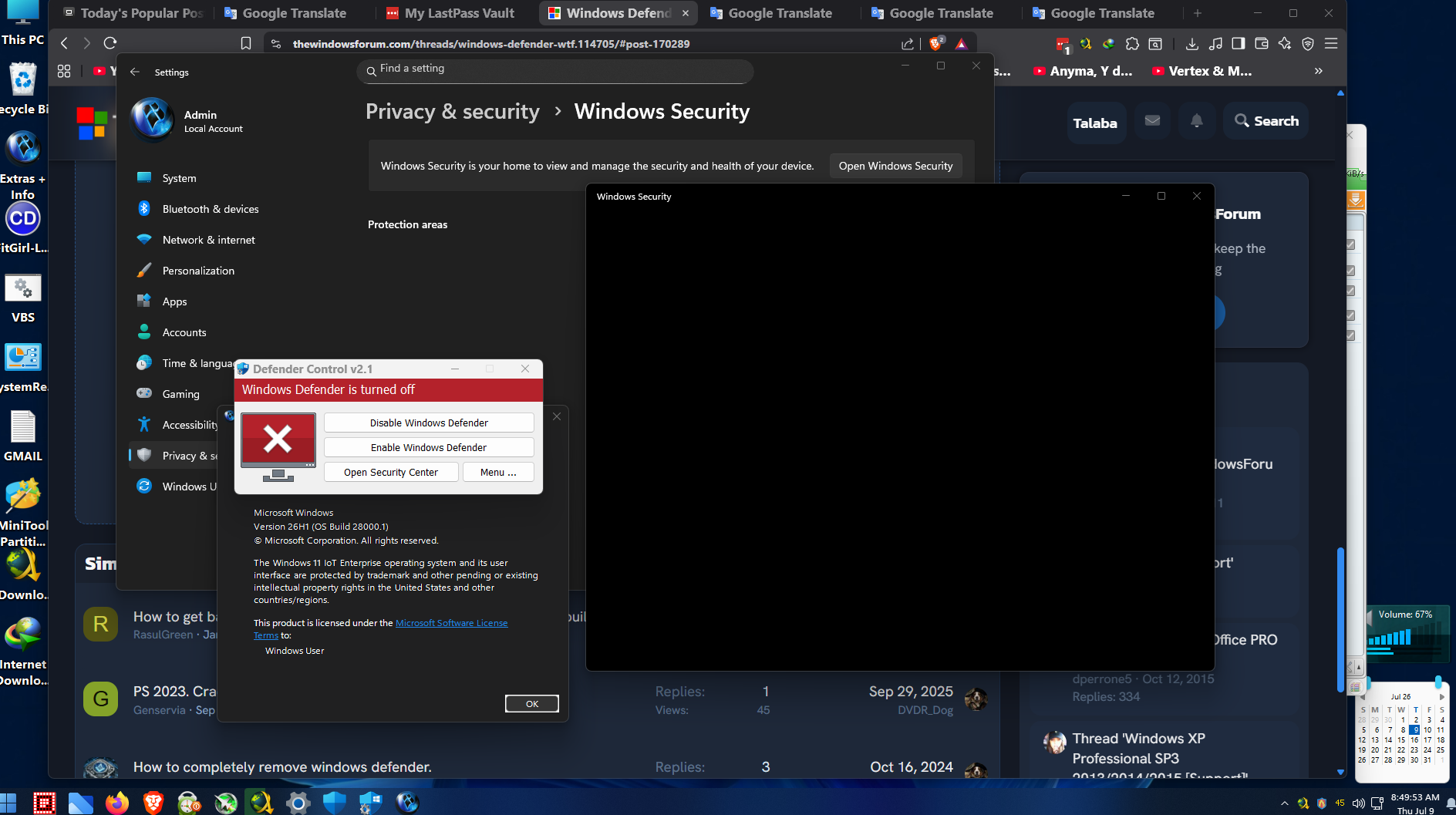Open This PC desktop icon
Screen dimensions: 1456x815
coord(23,23)
